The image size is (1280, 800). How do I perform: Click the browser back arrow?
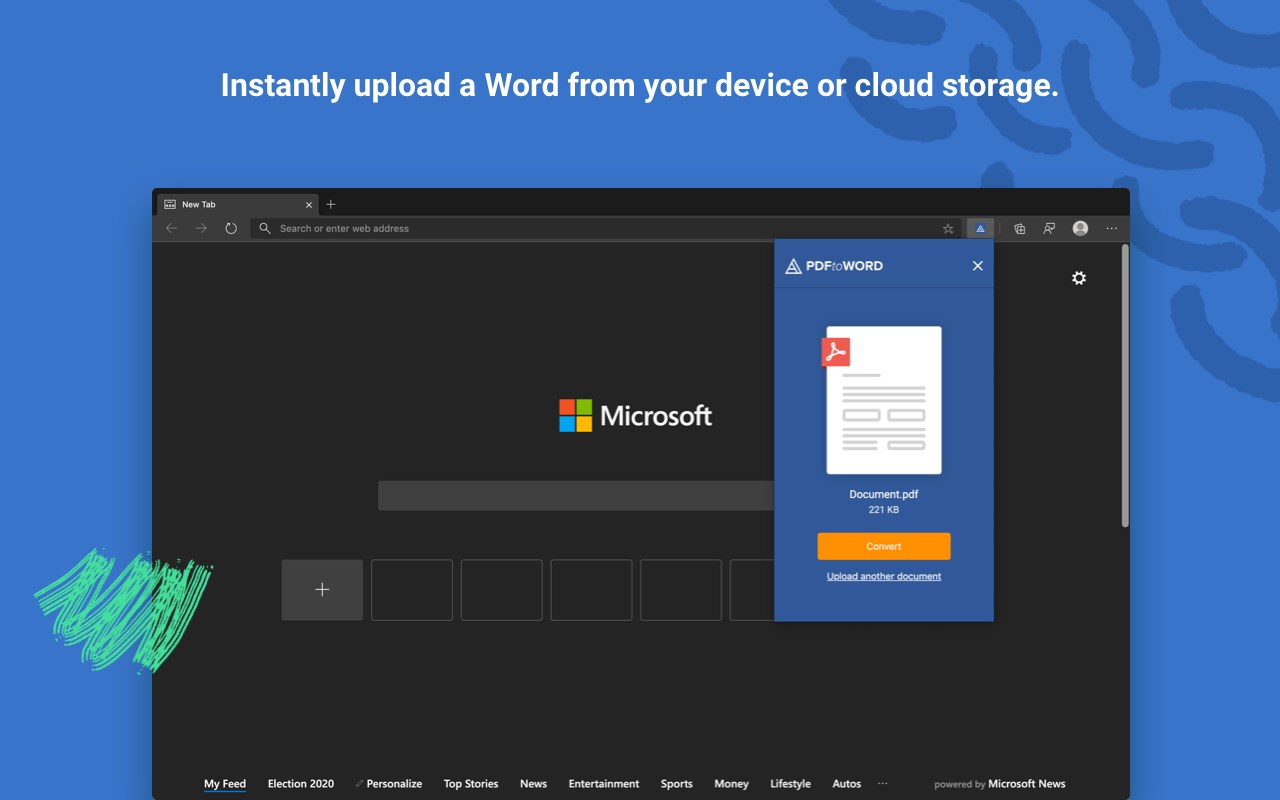point(171,228)
